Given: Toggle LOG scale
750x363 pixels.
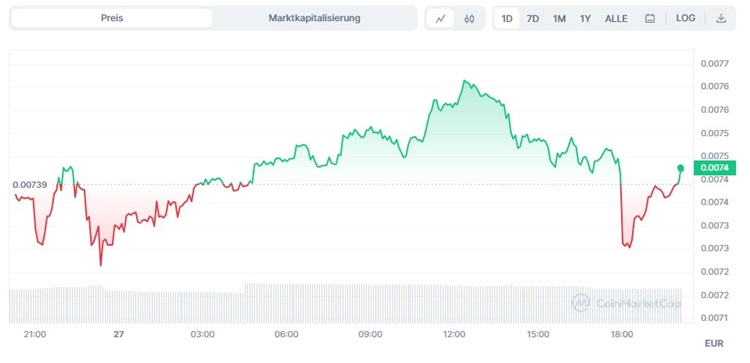Looking at the screenshot, I should point(685,18).
